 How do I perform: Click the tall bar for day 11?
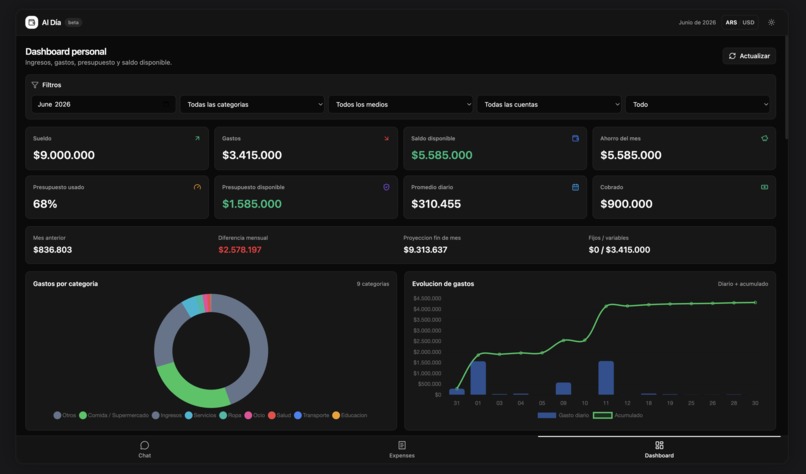point(606,378)
